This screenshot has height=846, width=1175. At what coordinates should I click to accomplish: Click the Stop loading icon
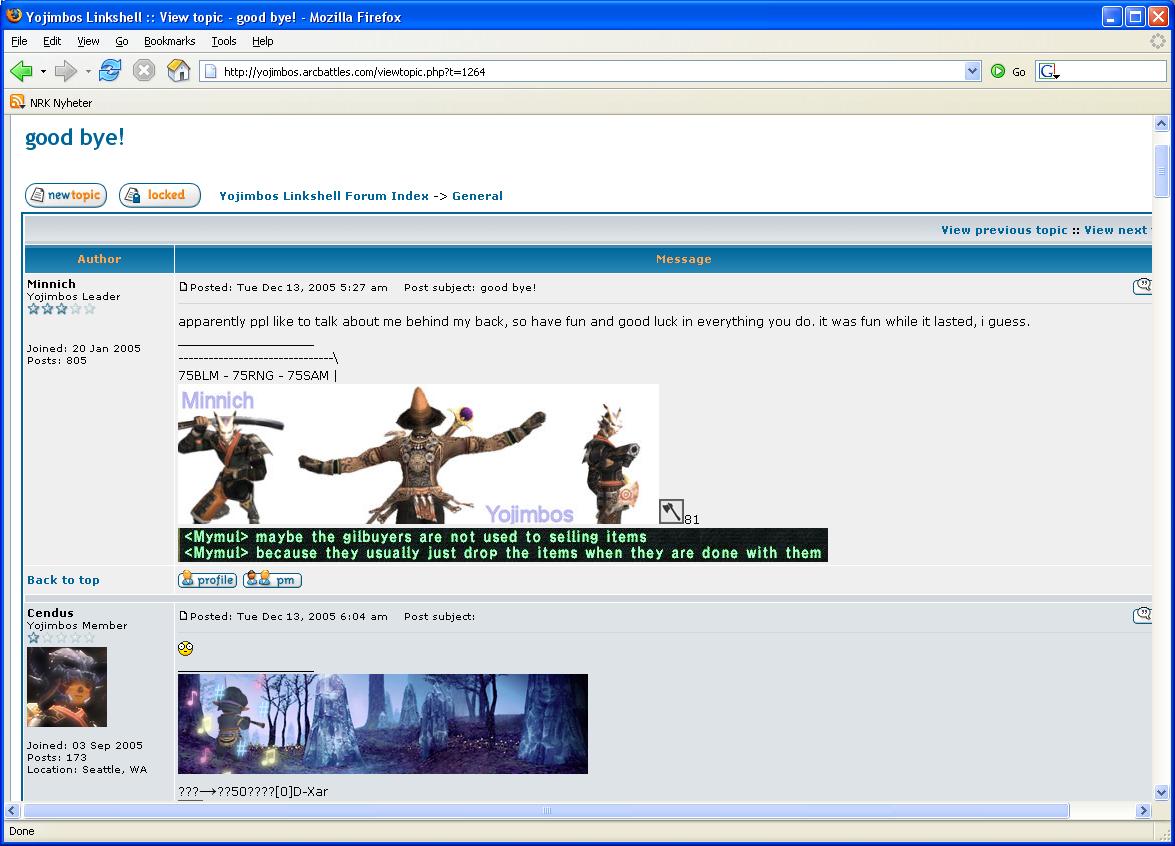(144, 71)
